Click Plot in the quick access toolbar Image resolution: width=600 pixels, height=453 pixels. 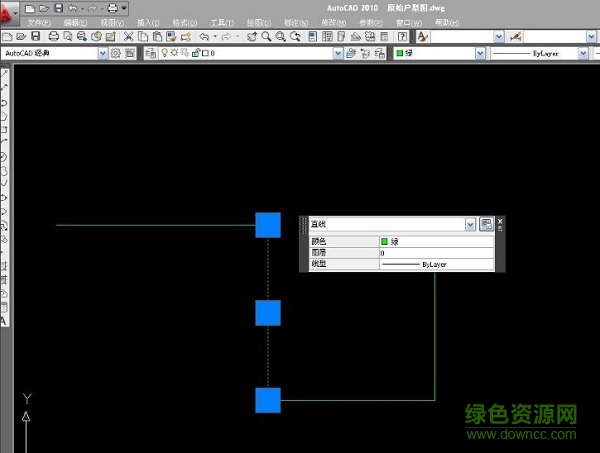click(112, 8)
